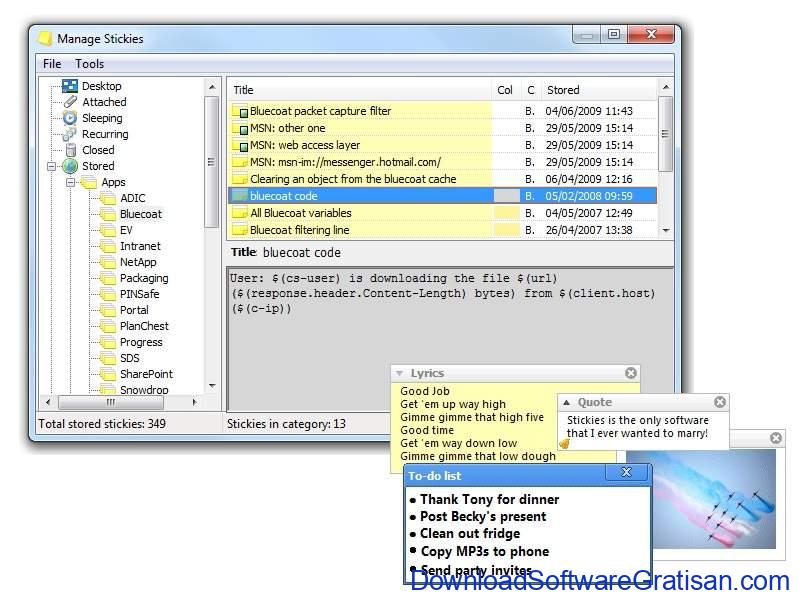Image resolution: width=800 pixels, height=600 pixels.
Task: Click note icon of MSN: web access layer
Action: [240, 145]
